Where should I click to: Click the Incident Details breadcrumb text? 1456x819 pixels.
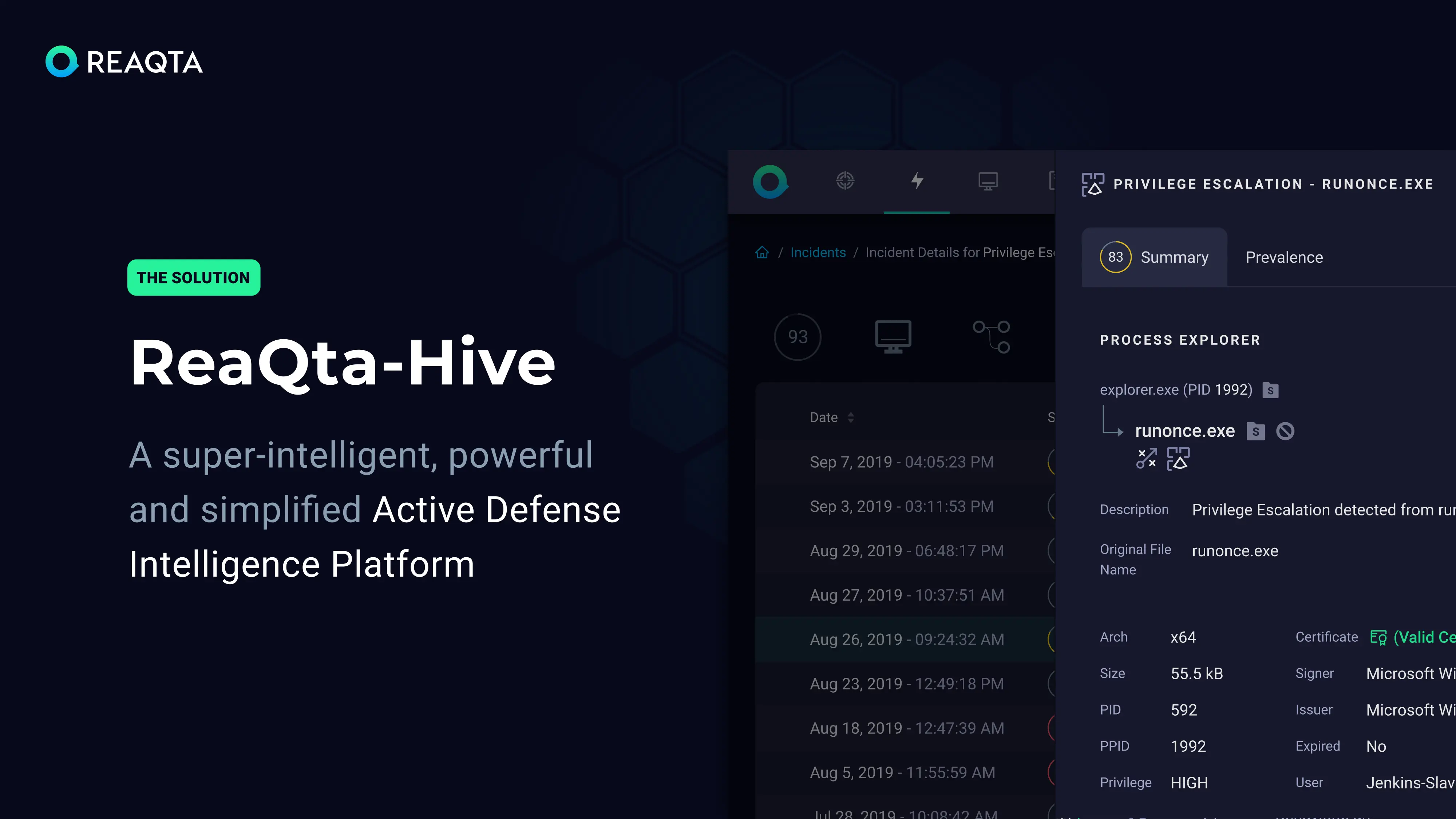(x=960, y=252)
